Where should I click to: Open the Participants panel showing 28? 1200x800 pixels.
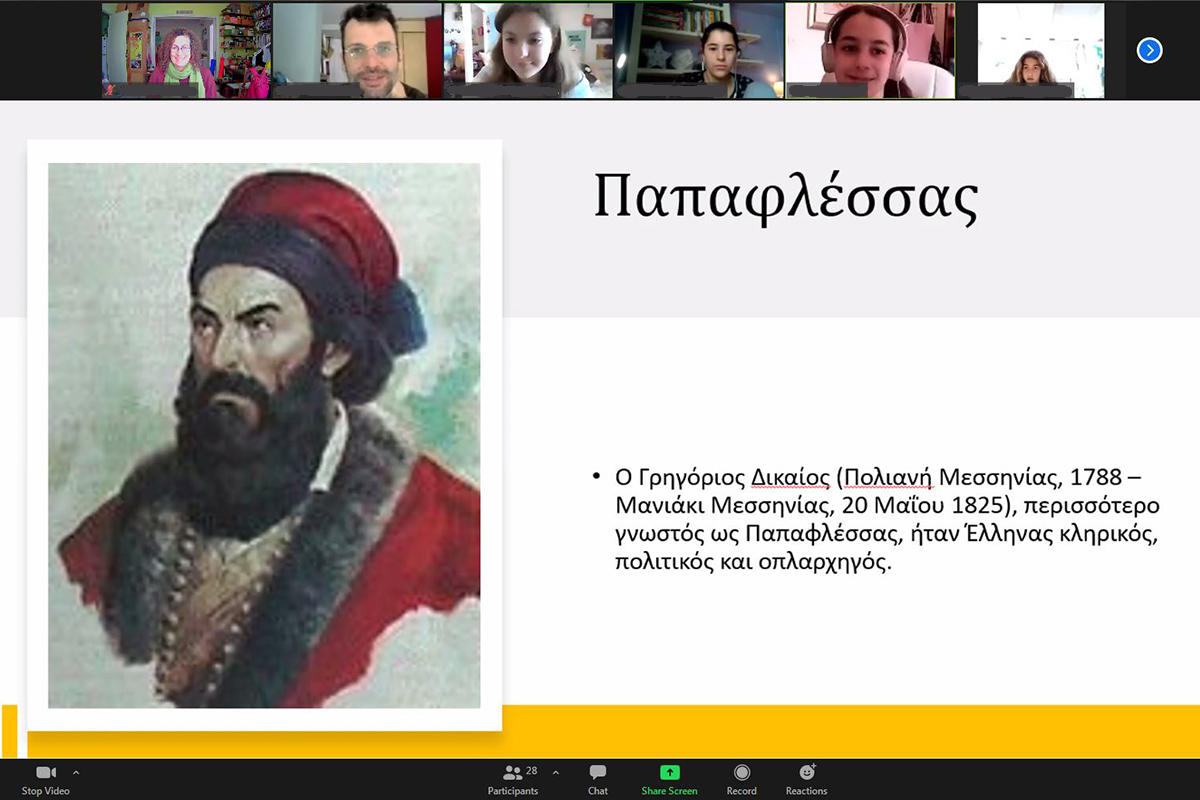(513, 779)
